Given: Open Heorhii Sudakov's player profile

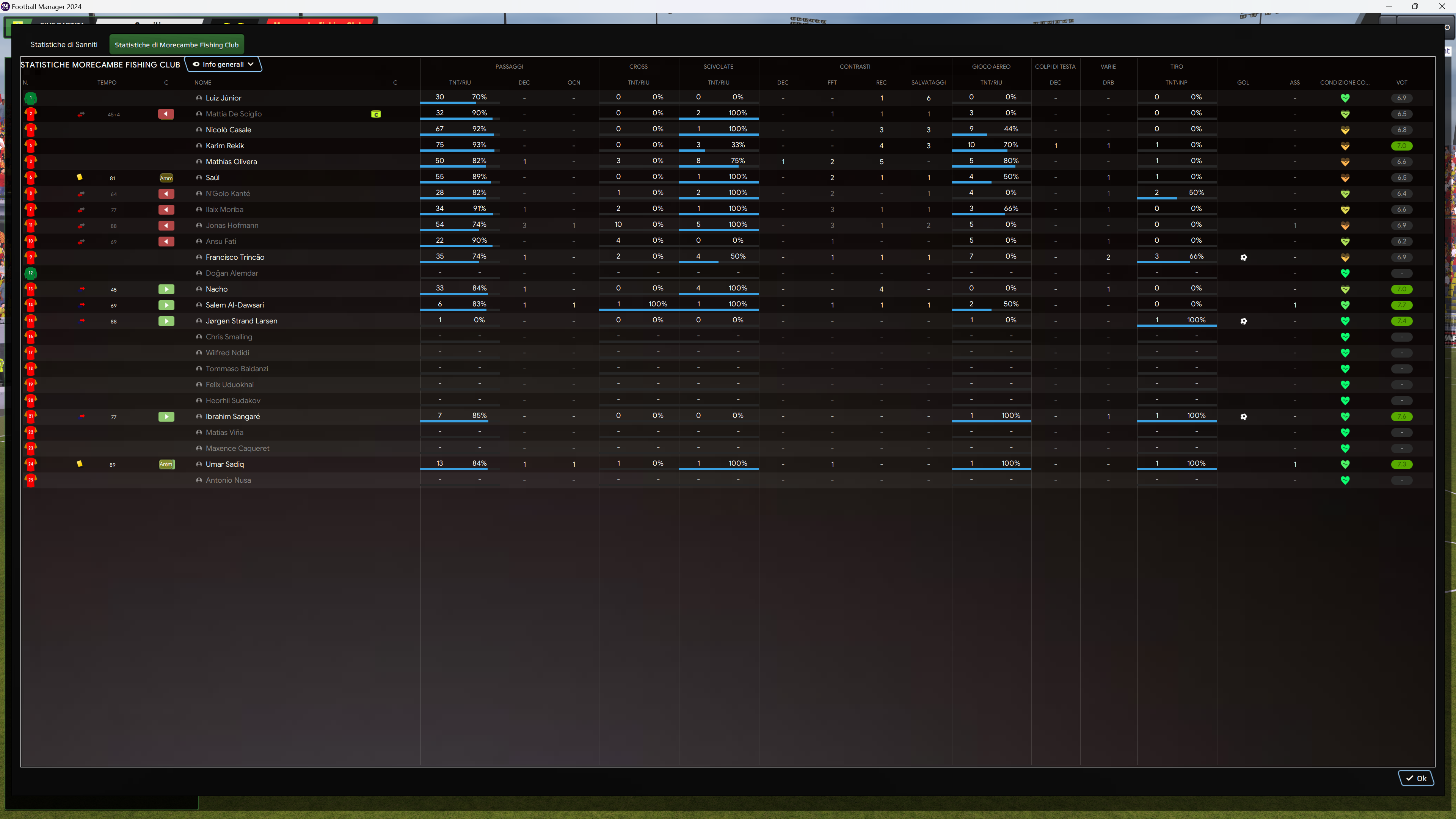Looking at the screenshot, I should point(233,401).
